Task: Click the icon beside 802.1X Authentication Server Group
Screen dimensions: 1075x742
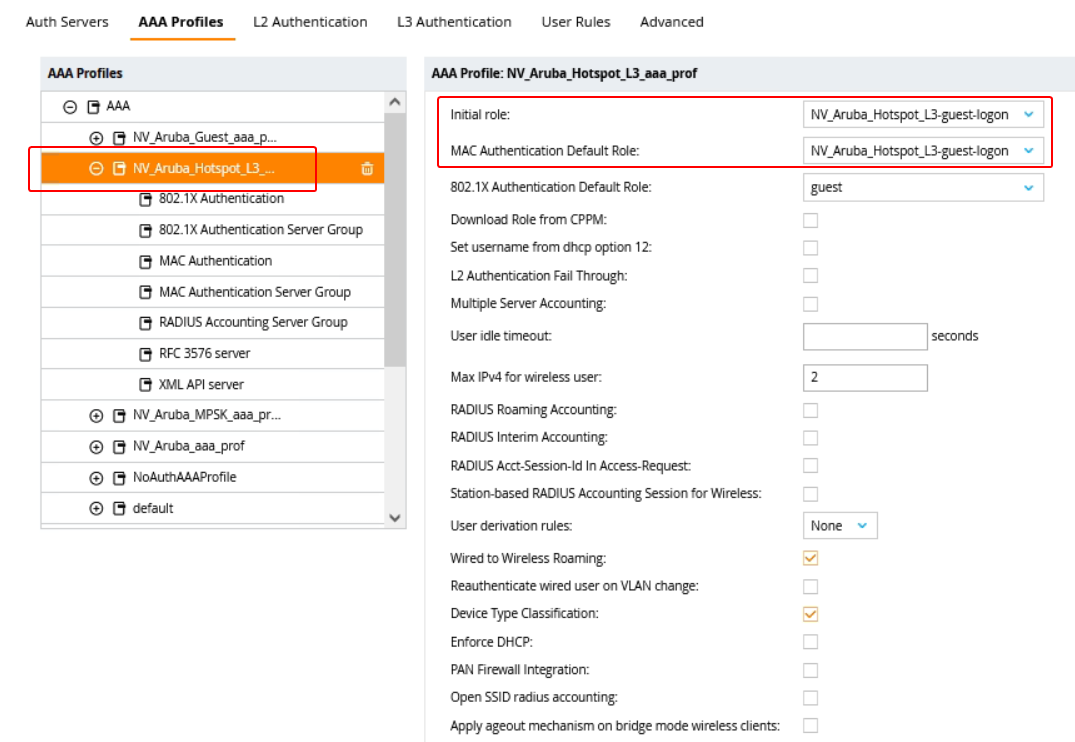Action: (x=145, y=230)
